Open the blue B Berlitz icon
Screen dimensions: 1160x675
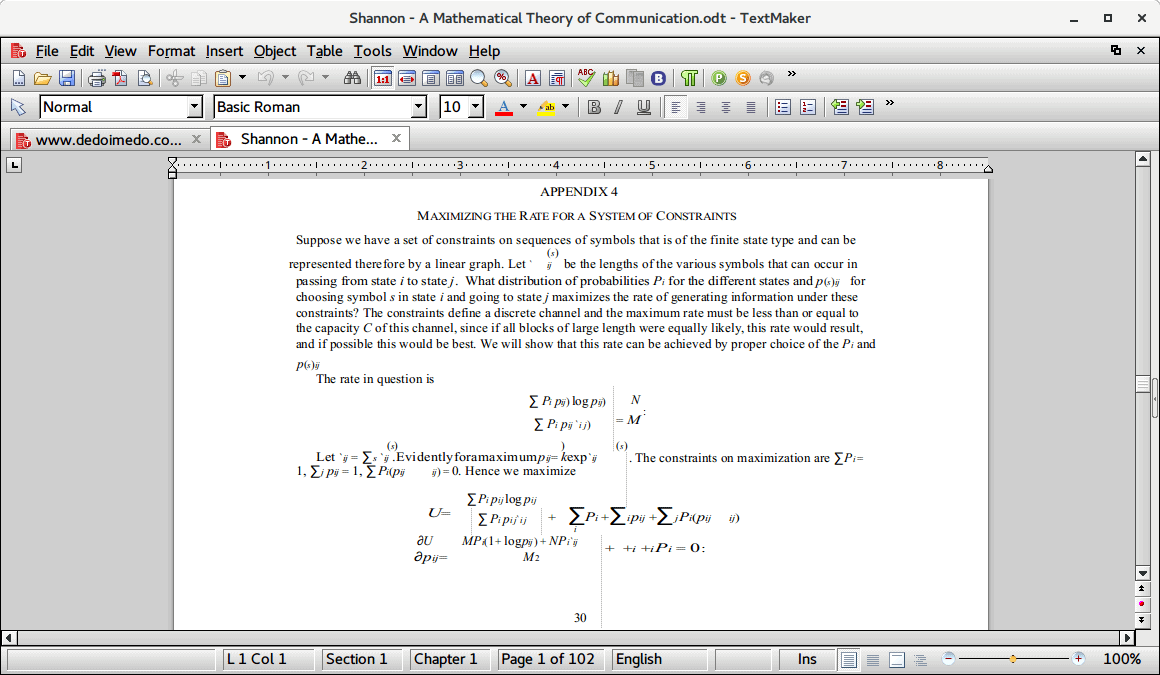click(x=658, y=78)
